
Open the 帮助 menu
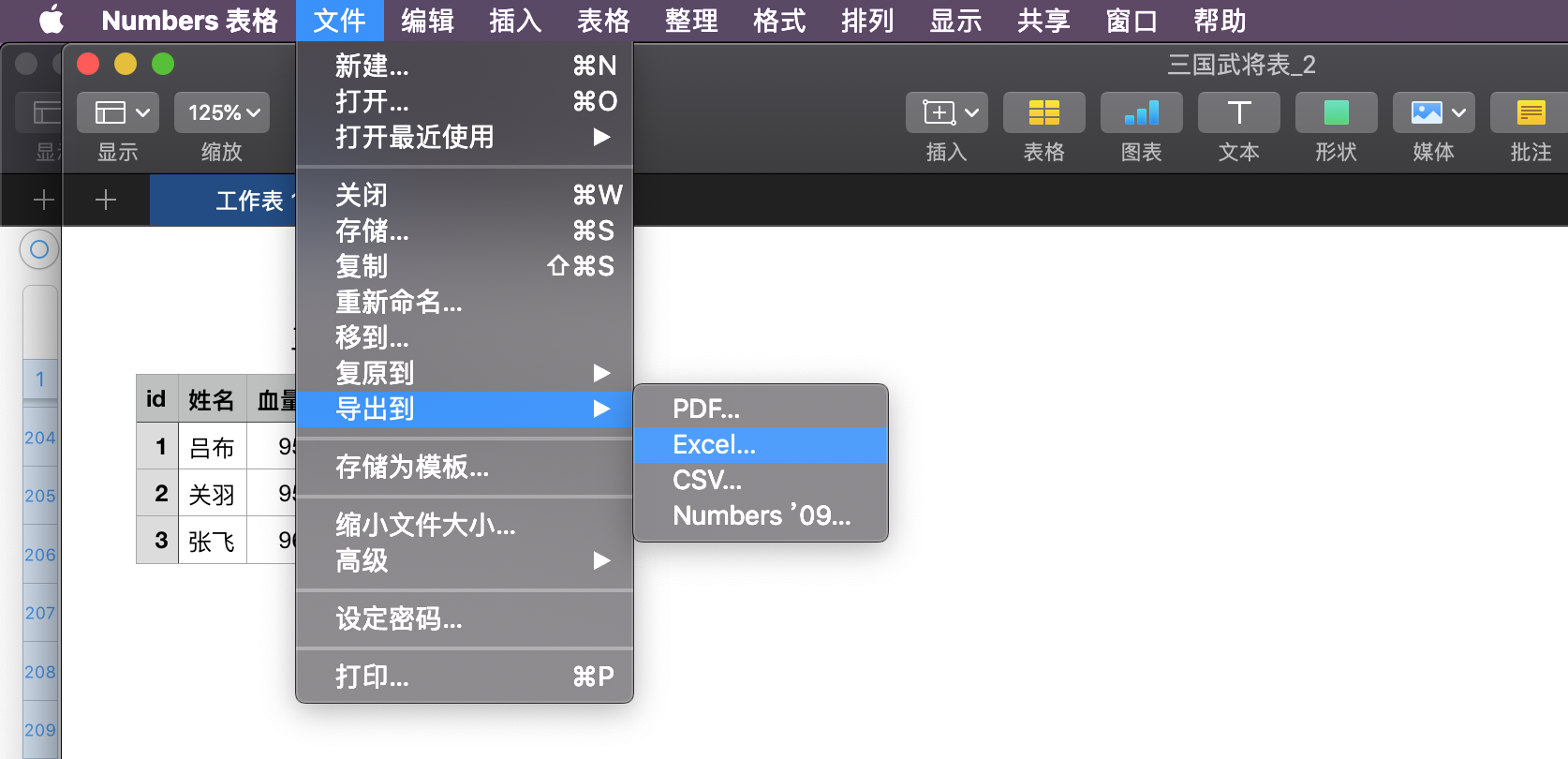point(1220,21)
